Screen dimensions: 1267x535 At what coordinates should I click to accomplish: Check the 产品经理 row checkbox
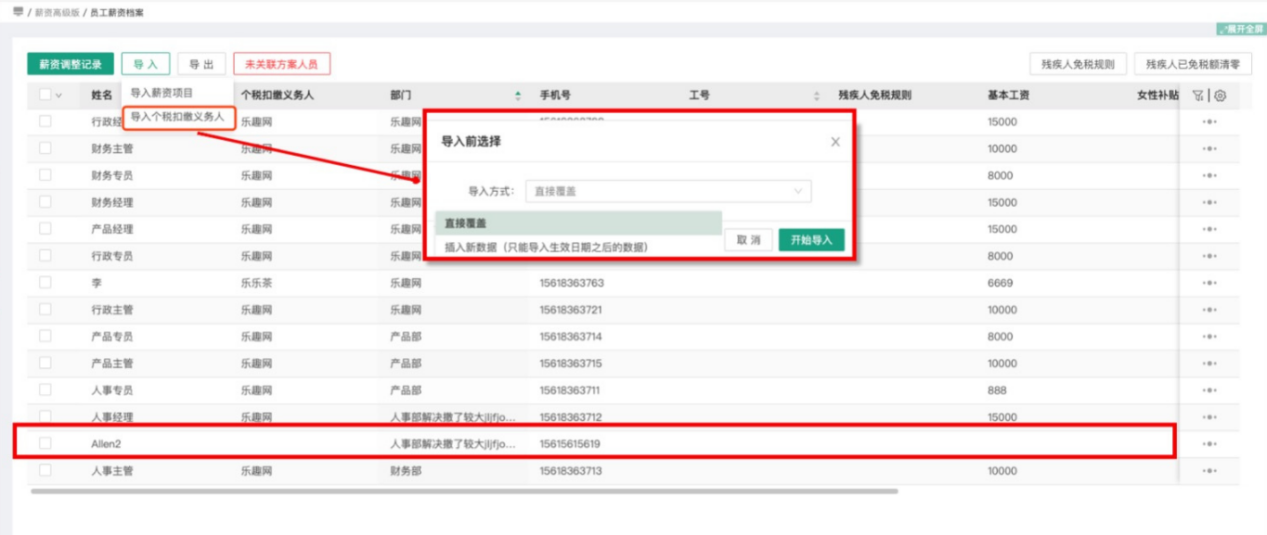coord(45,228)
